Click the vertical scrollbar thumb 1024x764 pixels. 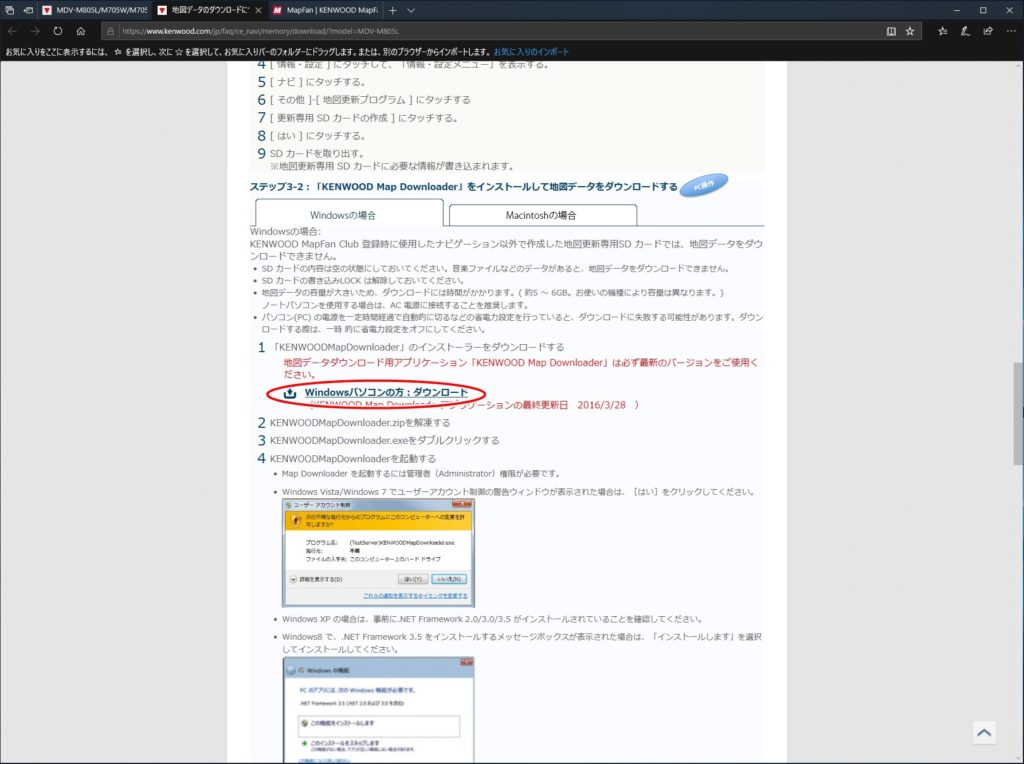pos(1018,413)
